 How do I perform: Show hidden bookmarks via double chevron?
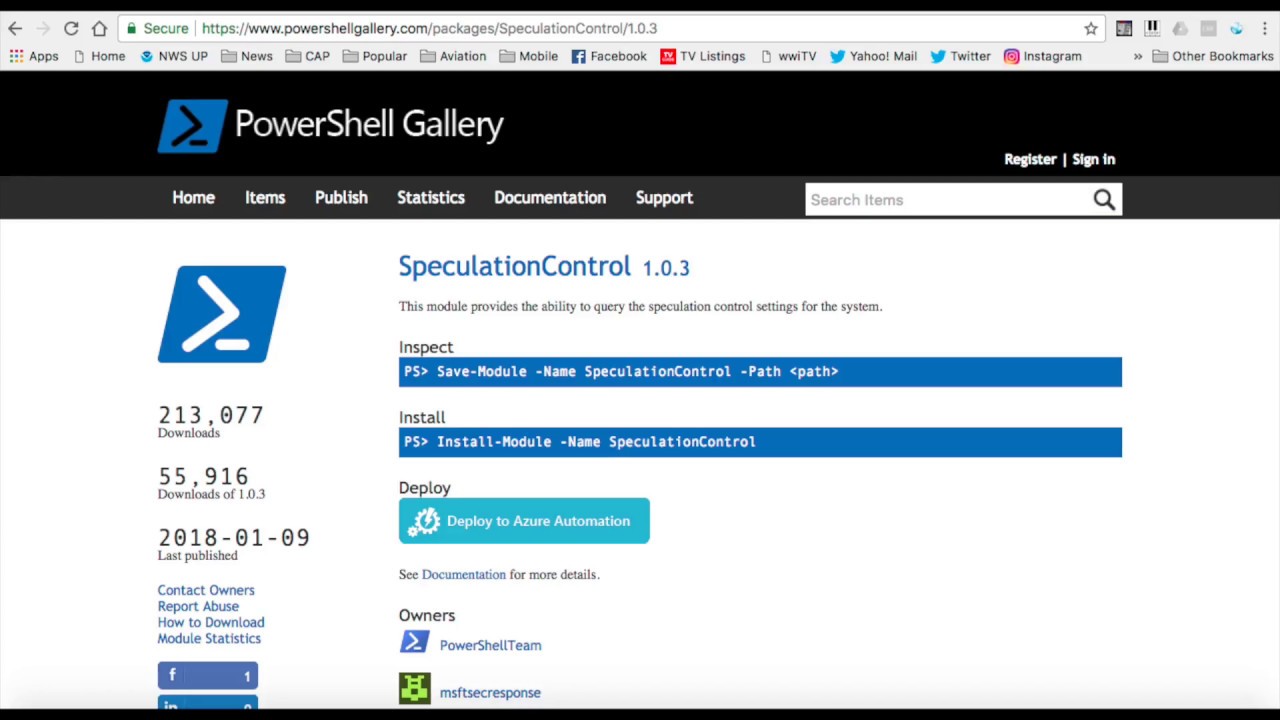point(1137,56)
